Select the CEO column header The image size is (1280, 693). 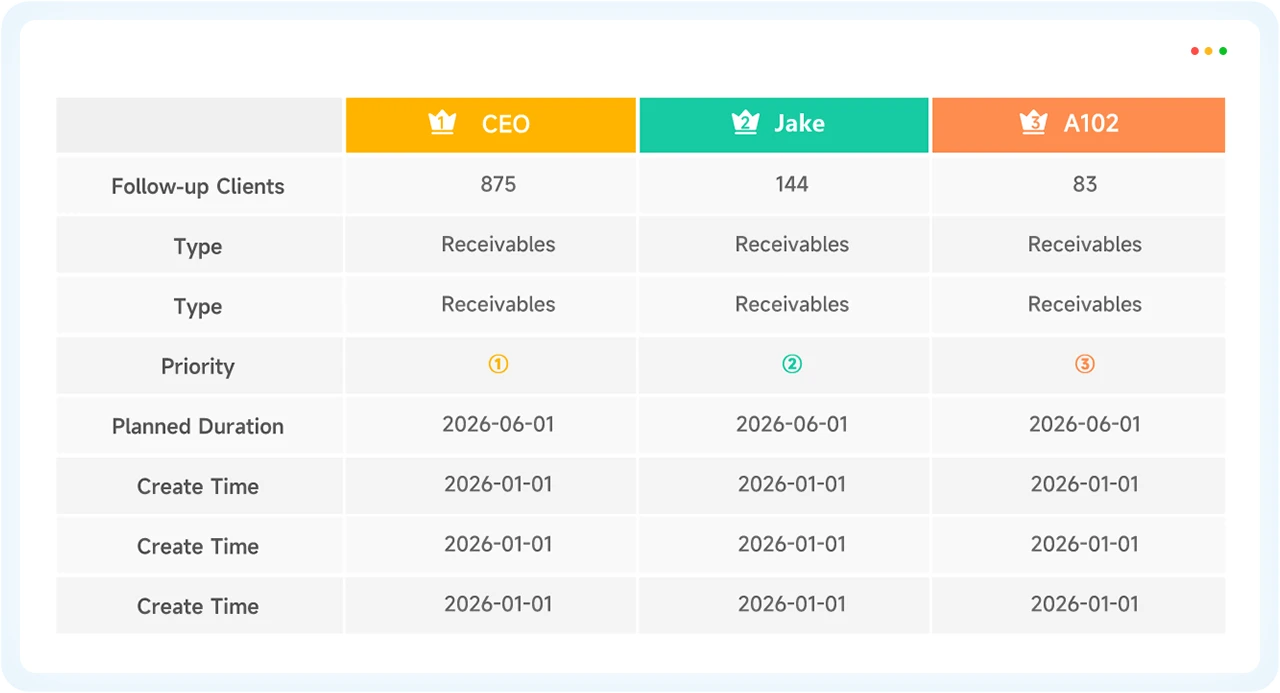tap(491, 125)
